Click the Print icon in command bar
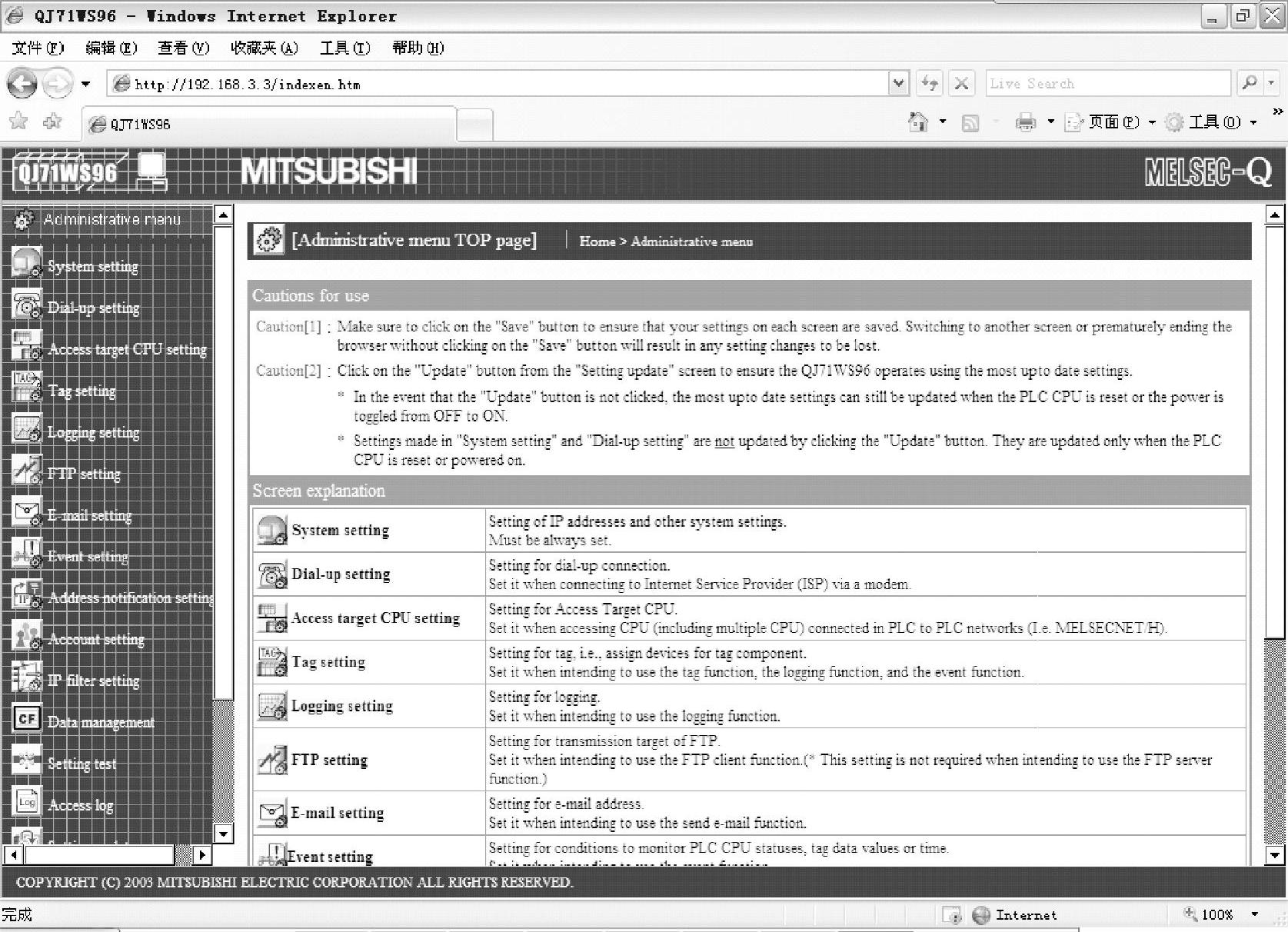This screenshot has height=932, width=1288. [1026, 122]
